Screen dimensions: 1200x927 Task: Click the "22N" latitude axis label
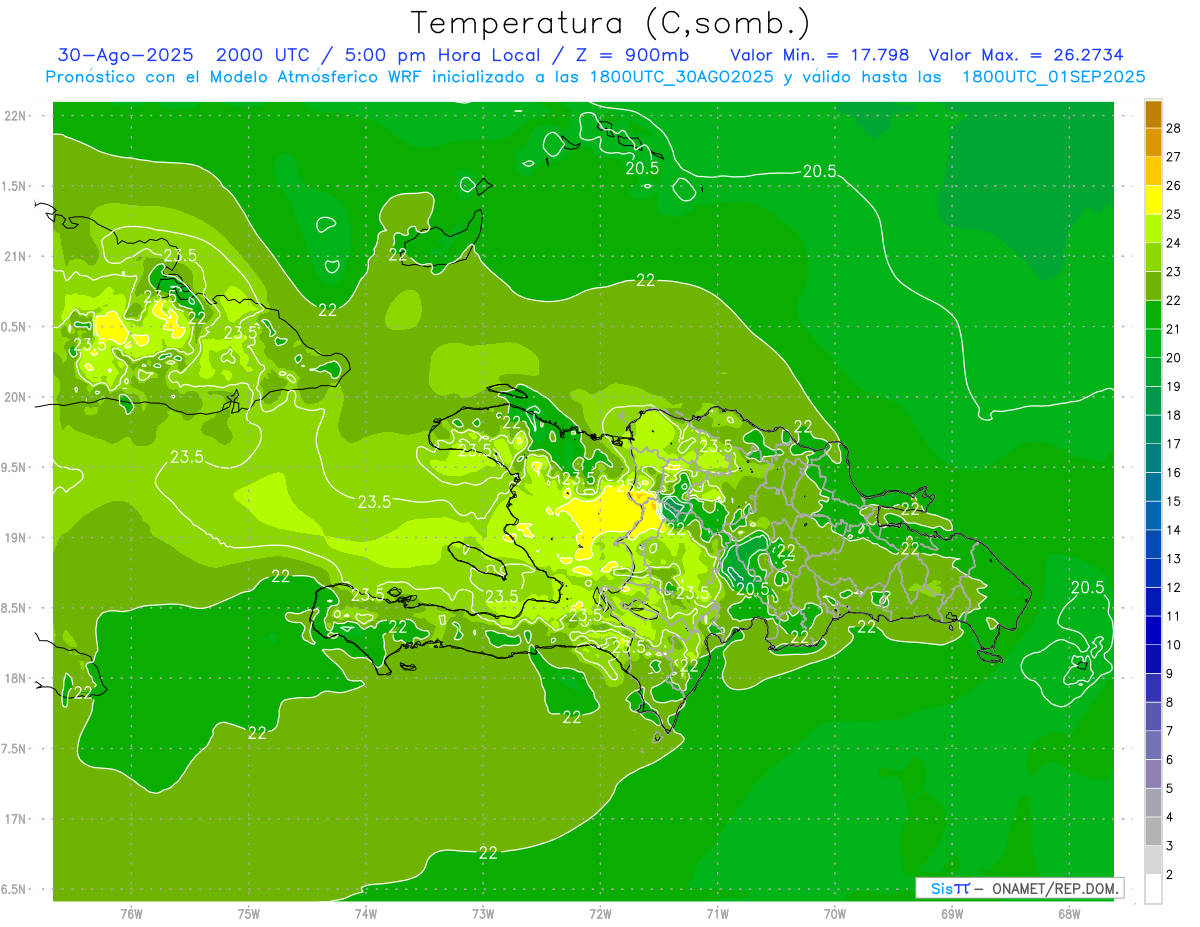coord(14,115)
